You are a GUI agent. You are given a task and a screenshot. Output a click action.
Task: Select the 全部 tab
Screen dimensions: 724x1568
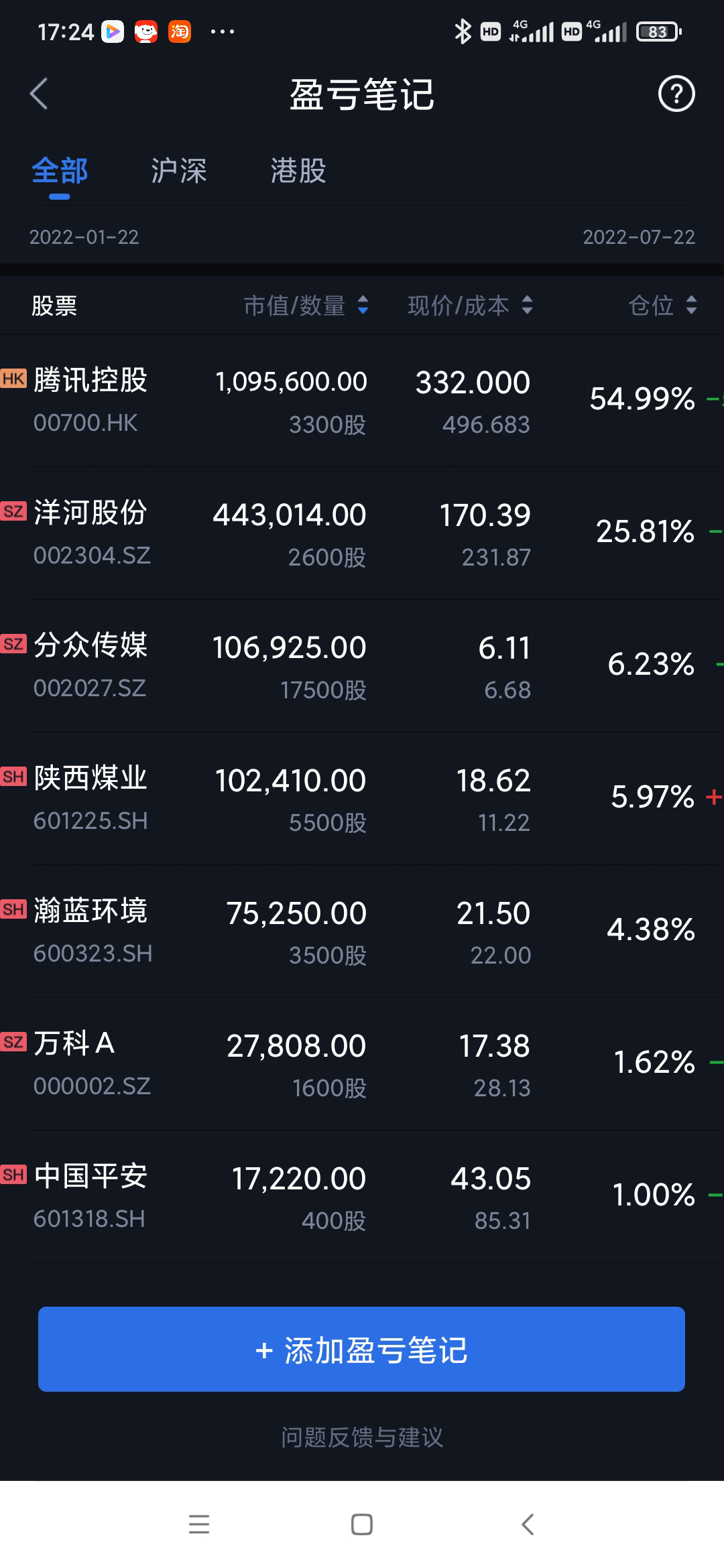point(60,171)
